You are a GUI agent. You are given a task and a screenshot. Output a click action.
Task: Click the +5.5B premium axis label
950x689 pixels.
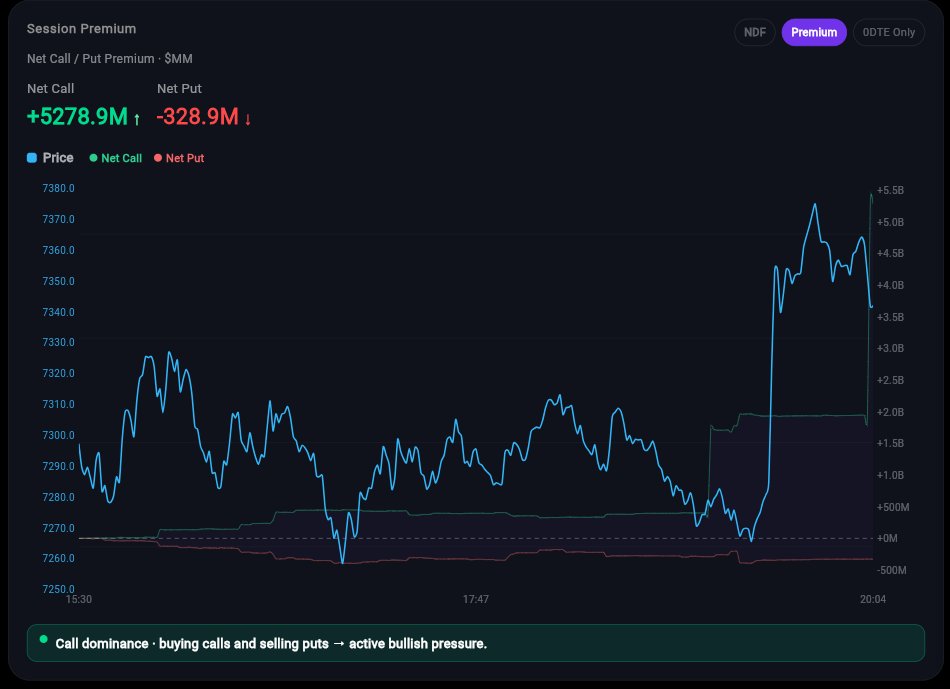[890, 190]
